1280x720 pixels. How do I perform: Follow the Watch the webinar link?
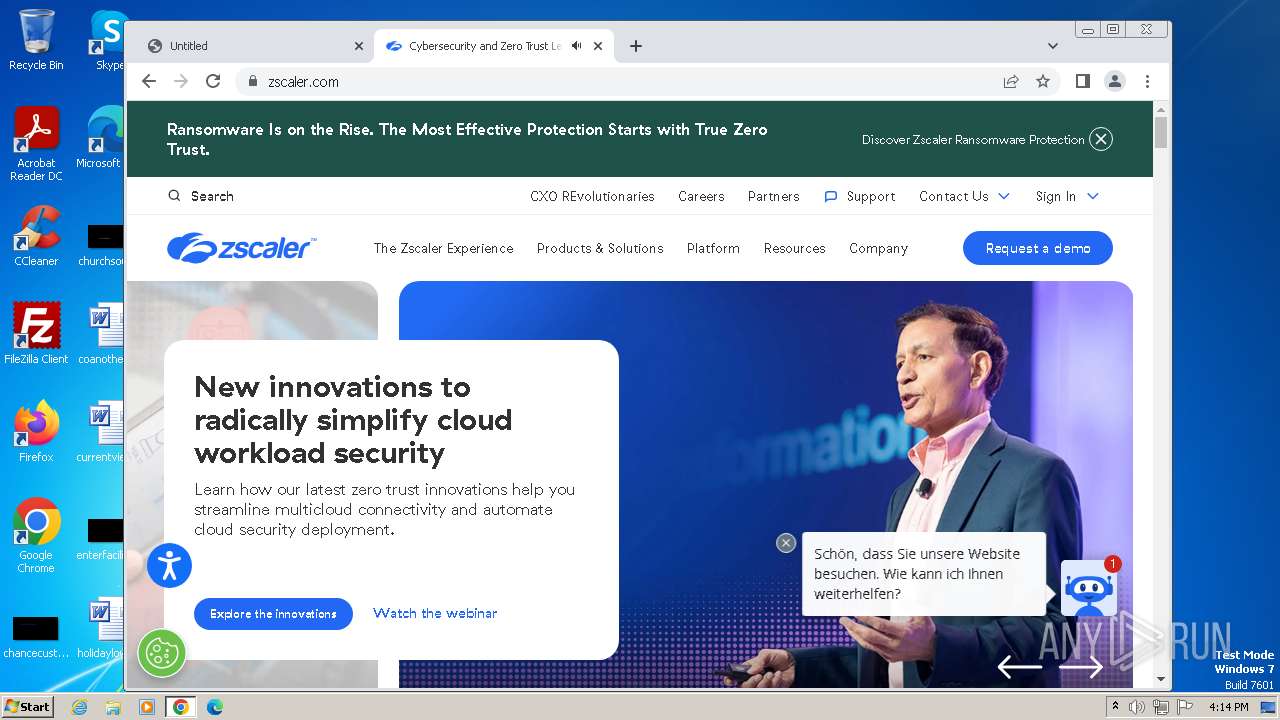(x=435, y=613)
